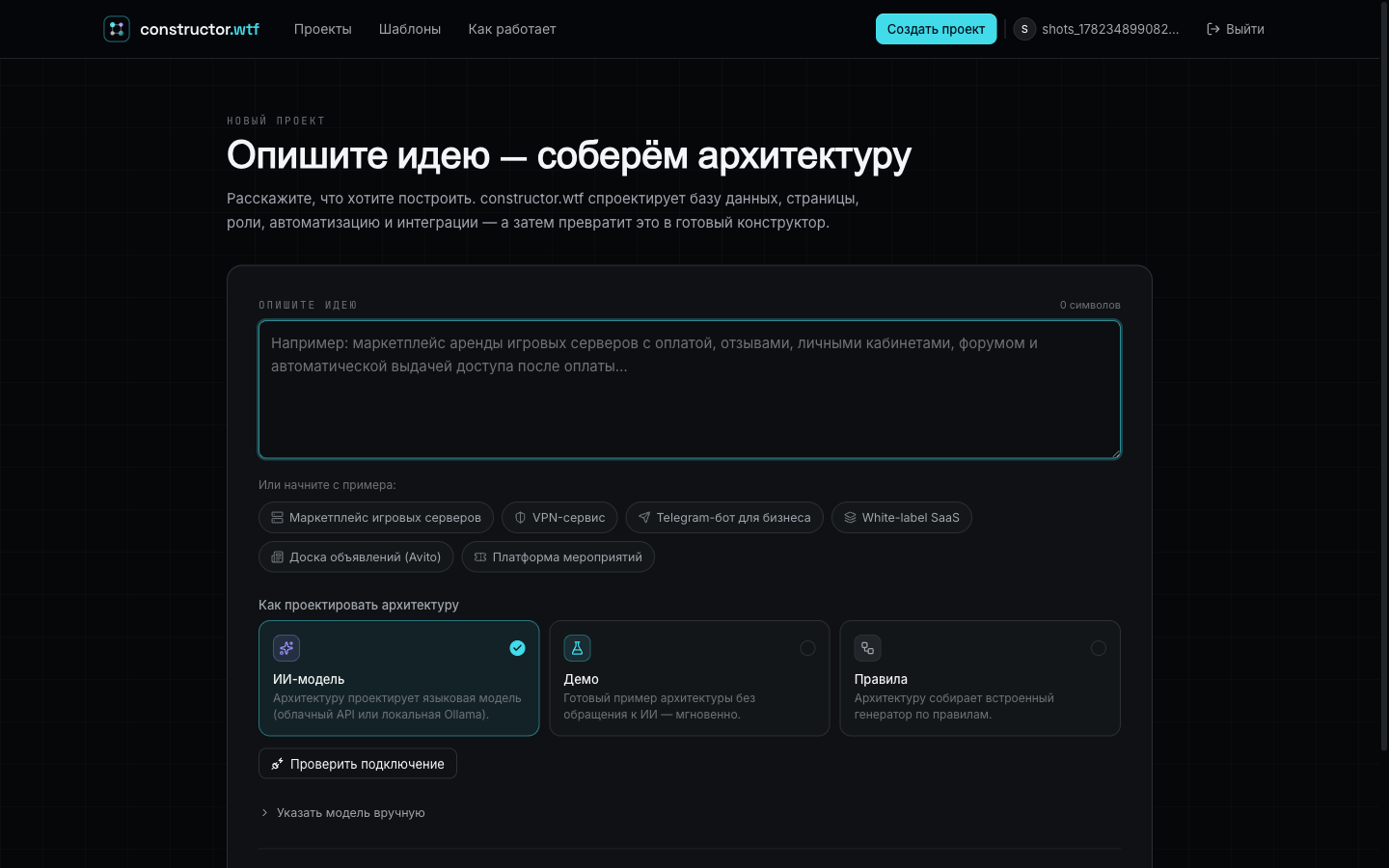Choose the Доска объявлений (Avito) example
Image resolution: width=1389 pixels, height=868 pixels.
[x=356, y=557]
